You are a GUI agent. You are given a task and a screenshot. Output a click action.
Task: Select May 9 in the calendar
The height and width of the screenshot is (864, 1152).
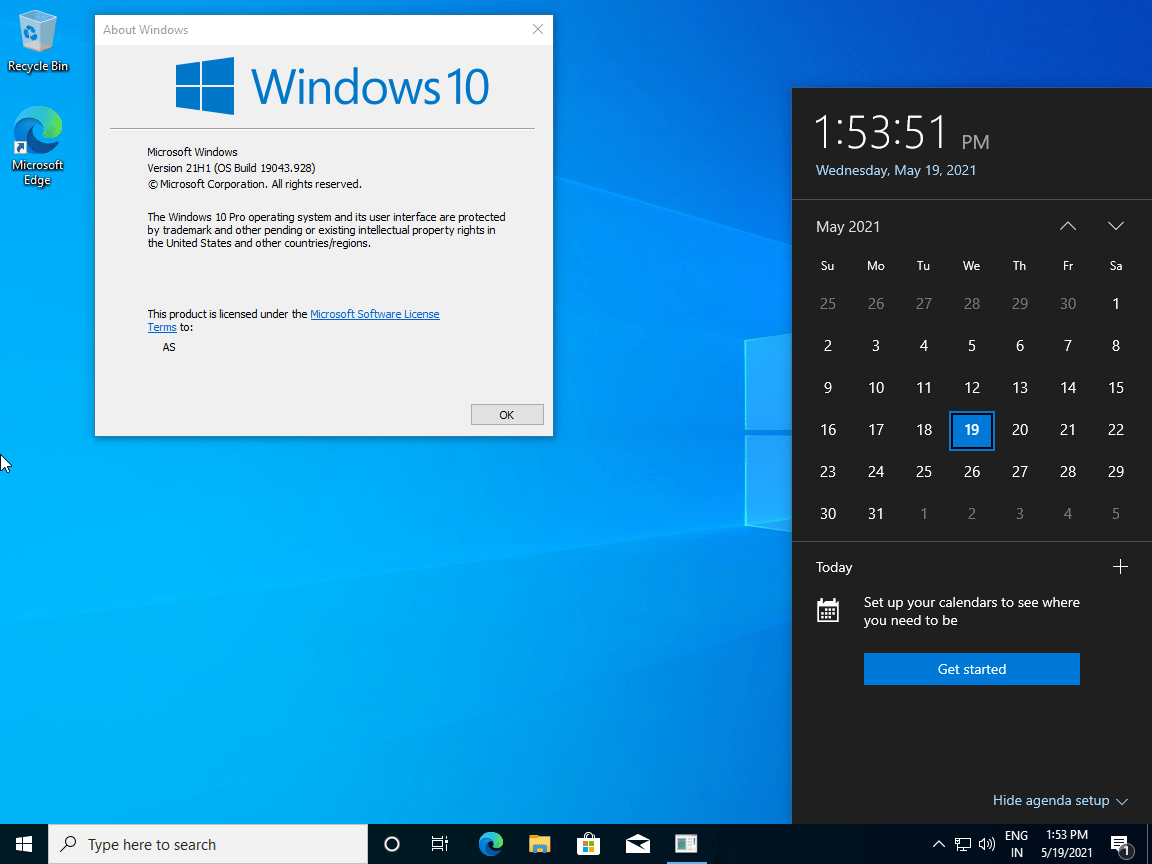pyautogui.click(x=828, y=388)
